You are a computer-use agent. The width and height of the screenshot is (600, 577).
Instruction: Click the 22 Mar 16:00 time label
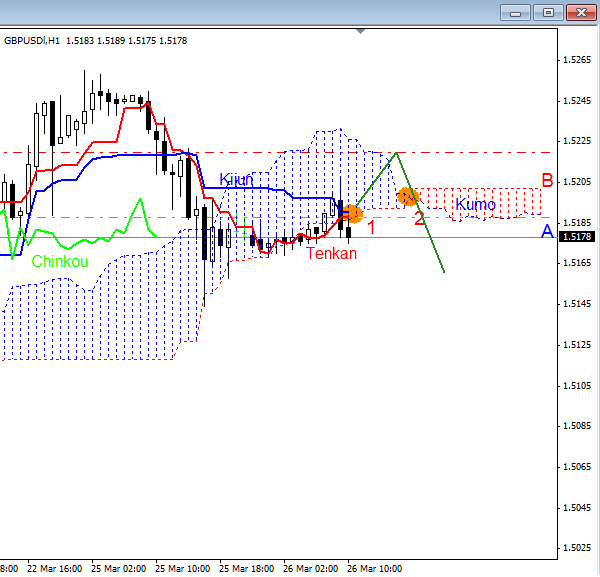coord(54,569)
